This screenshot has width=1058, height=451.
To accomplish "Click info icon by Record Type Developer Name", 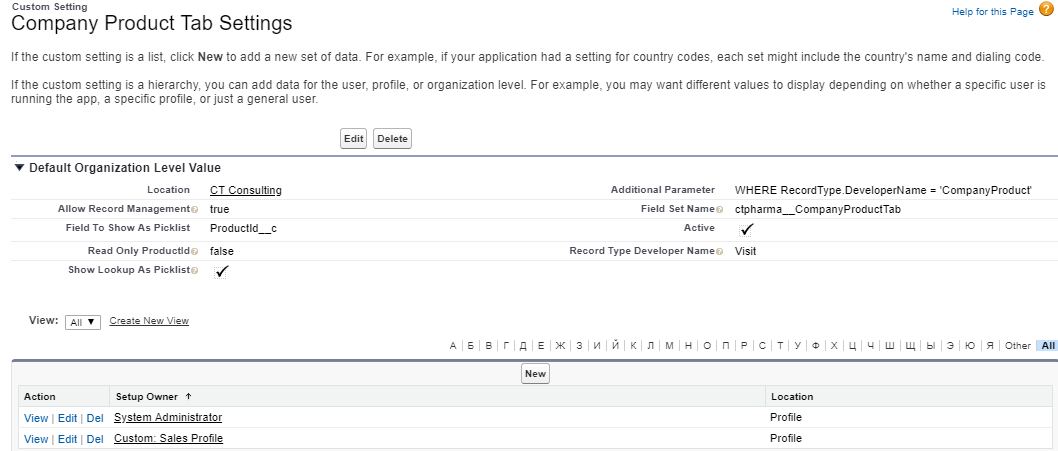I will tap(719, 251).
